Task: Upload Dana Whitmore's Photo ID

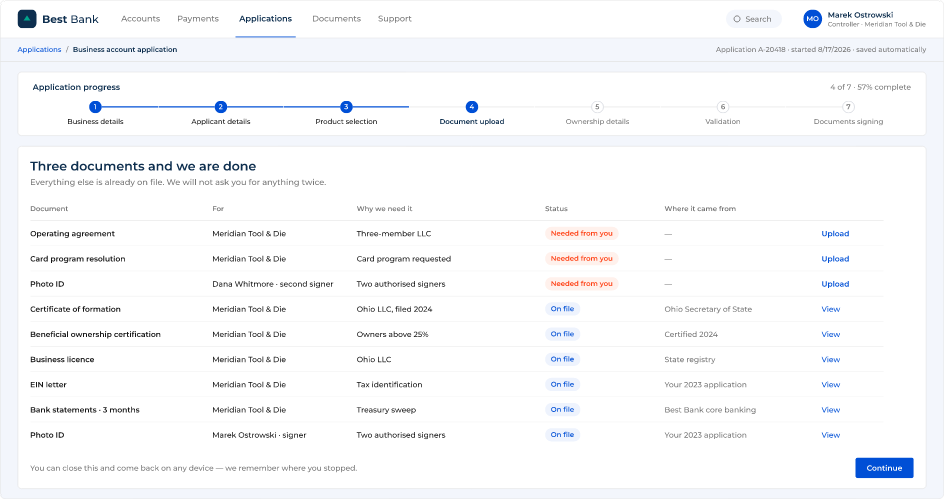Action: point(835,284)
